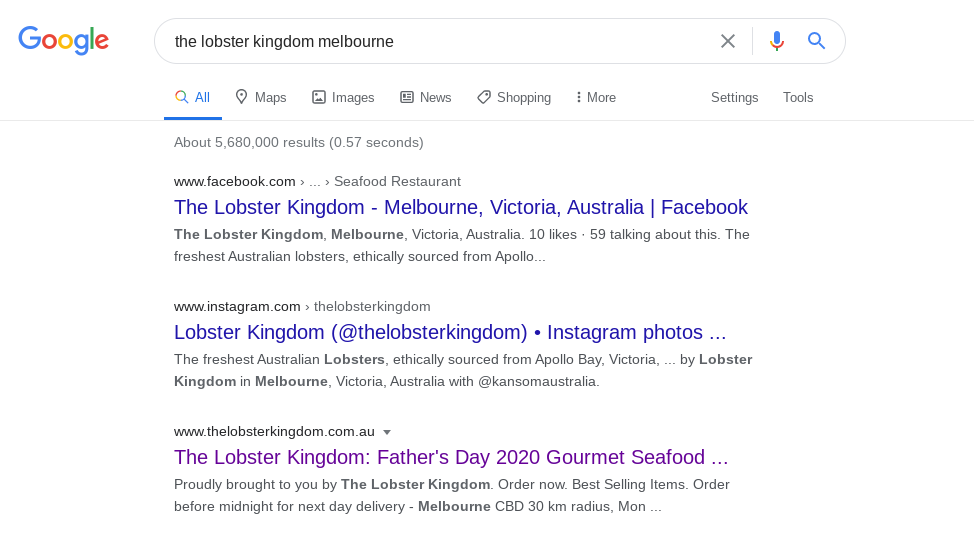The width and height of the screenshot is (974, 533).
Task: Open the Settings menu
Action: [734, 97]
